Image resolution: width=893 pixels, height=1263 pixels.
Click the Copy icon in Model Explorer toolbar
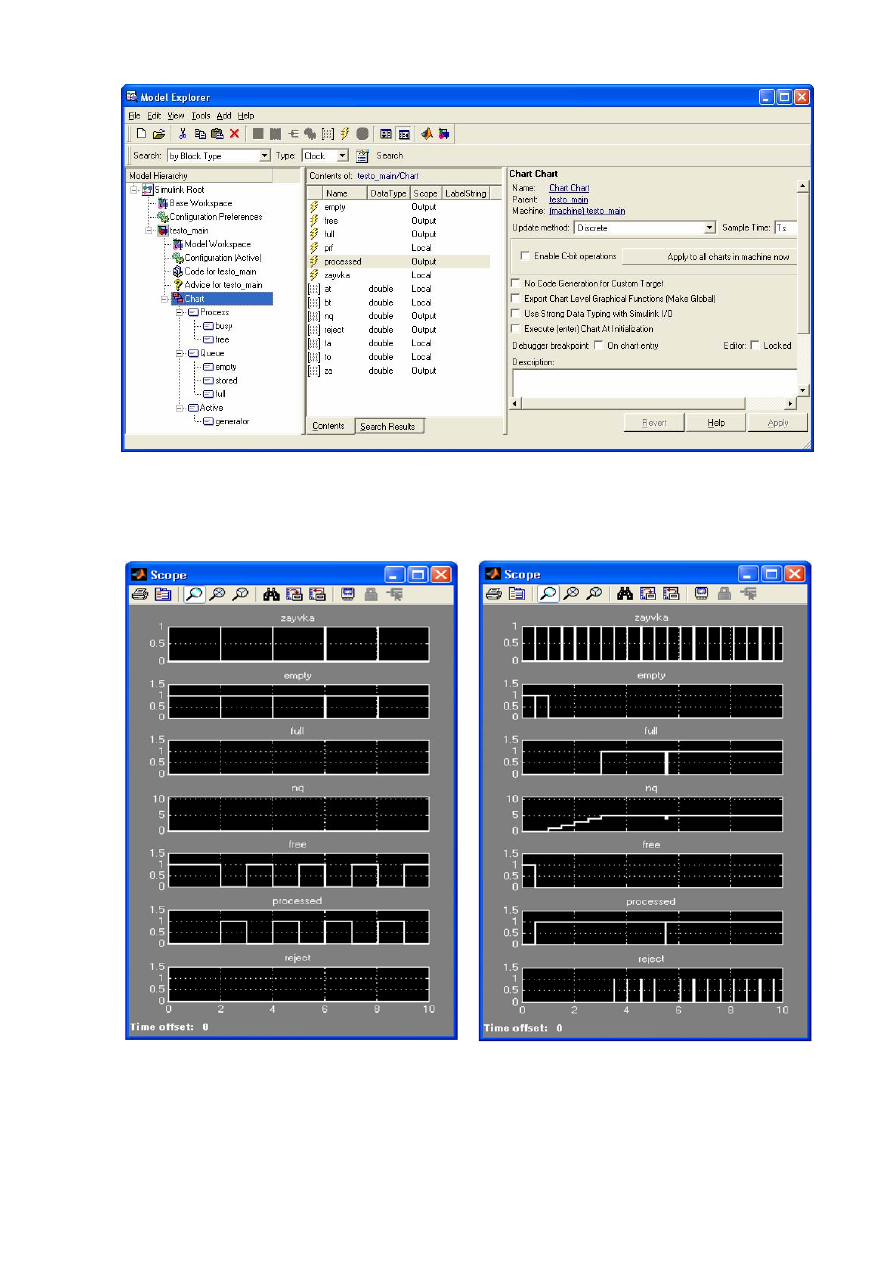coord(200,133)
